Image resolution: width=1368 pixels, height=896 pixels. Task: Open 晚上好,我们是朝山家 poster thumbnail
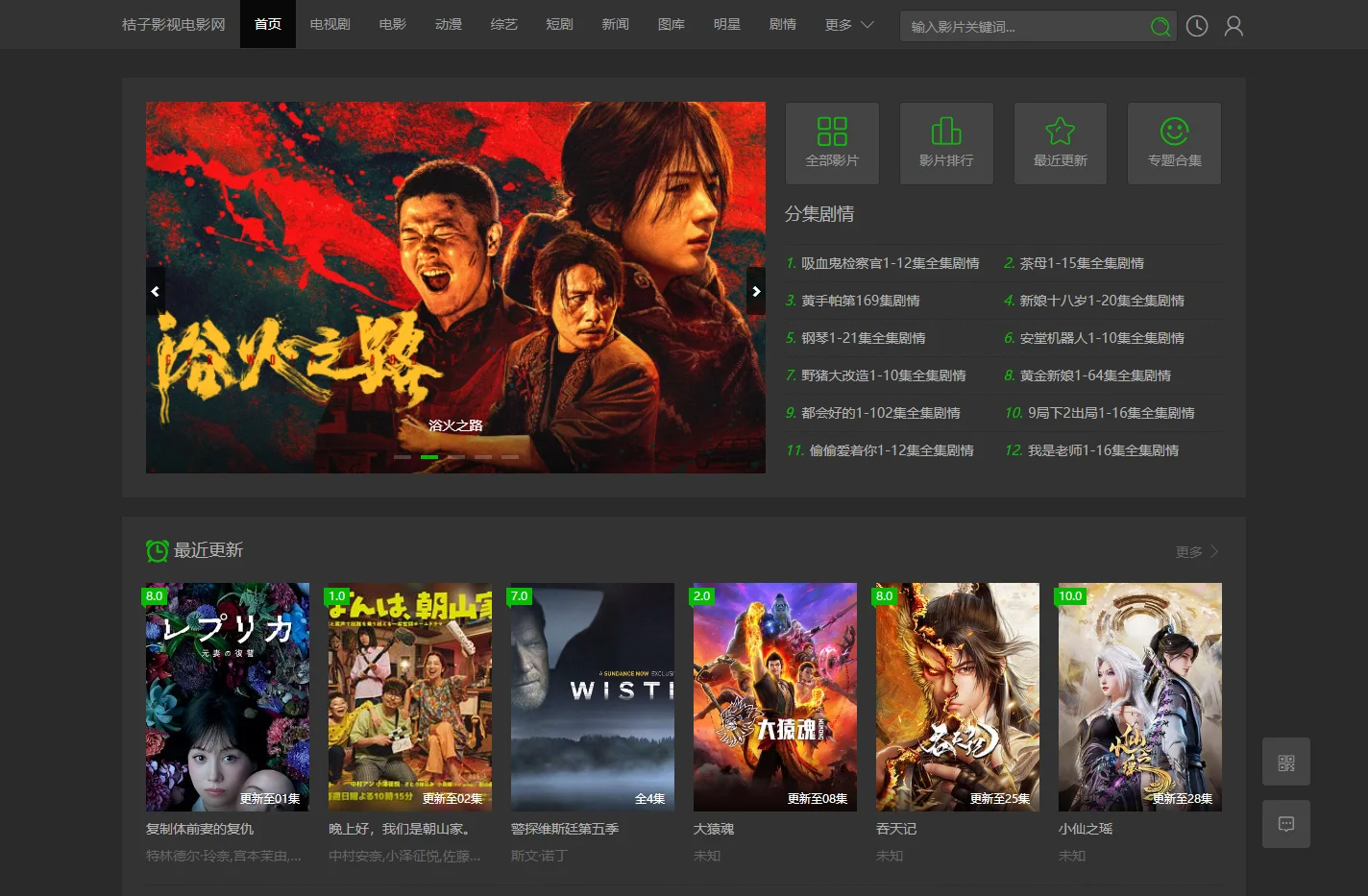point(410,697)
